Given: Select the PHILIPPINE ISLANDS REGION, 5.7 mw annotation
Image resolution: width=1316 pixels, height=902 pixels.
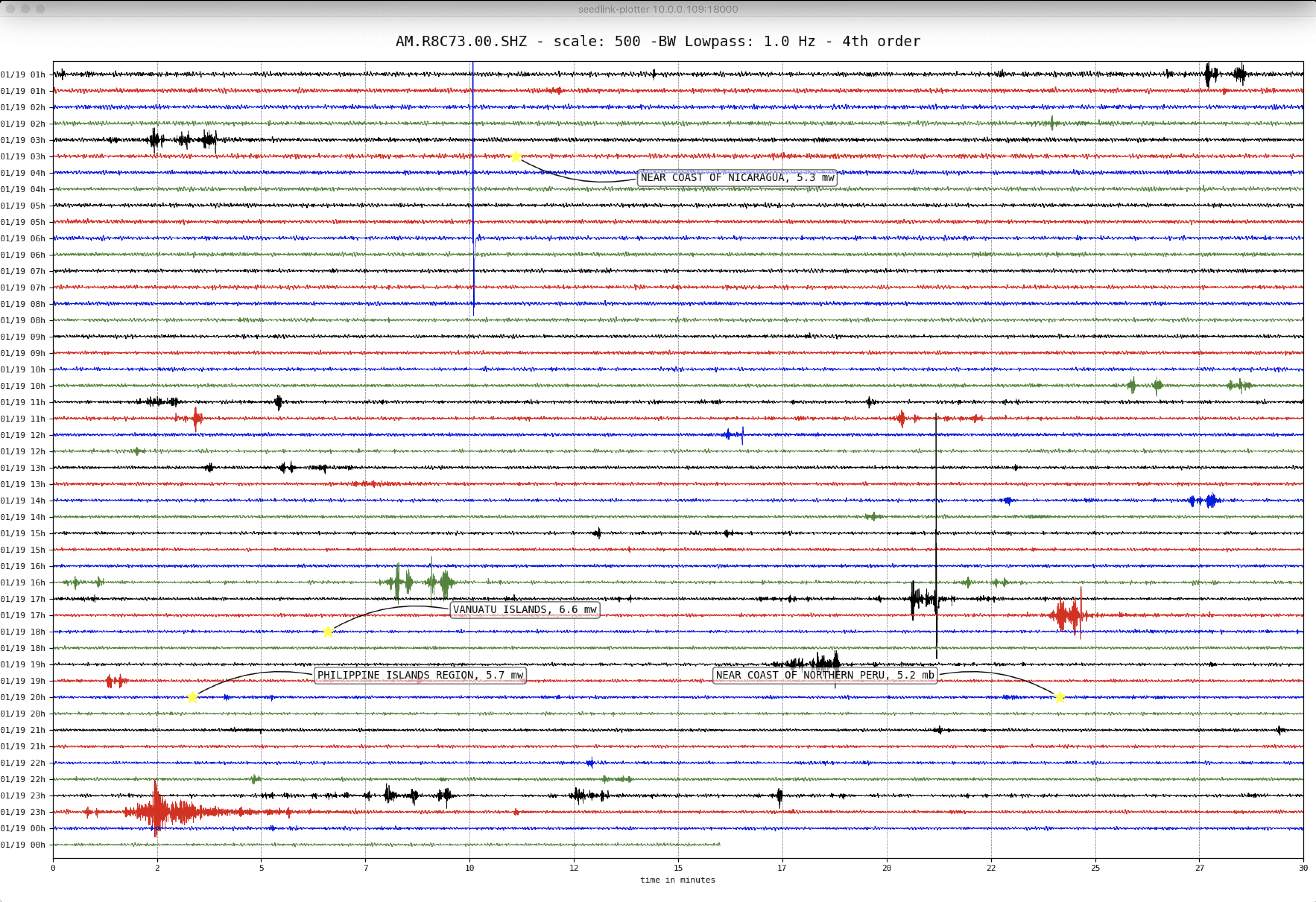Looking at the screenshot, I should [420, 675].
